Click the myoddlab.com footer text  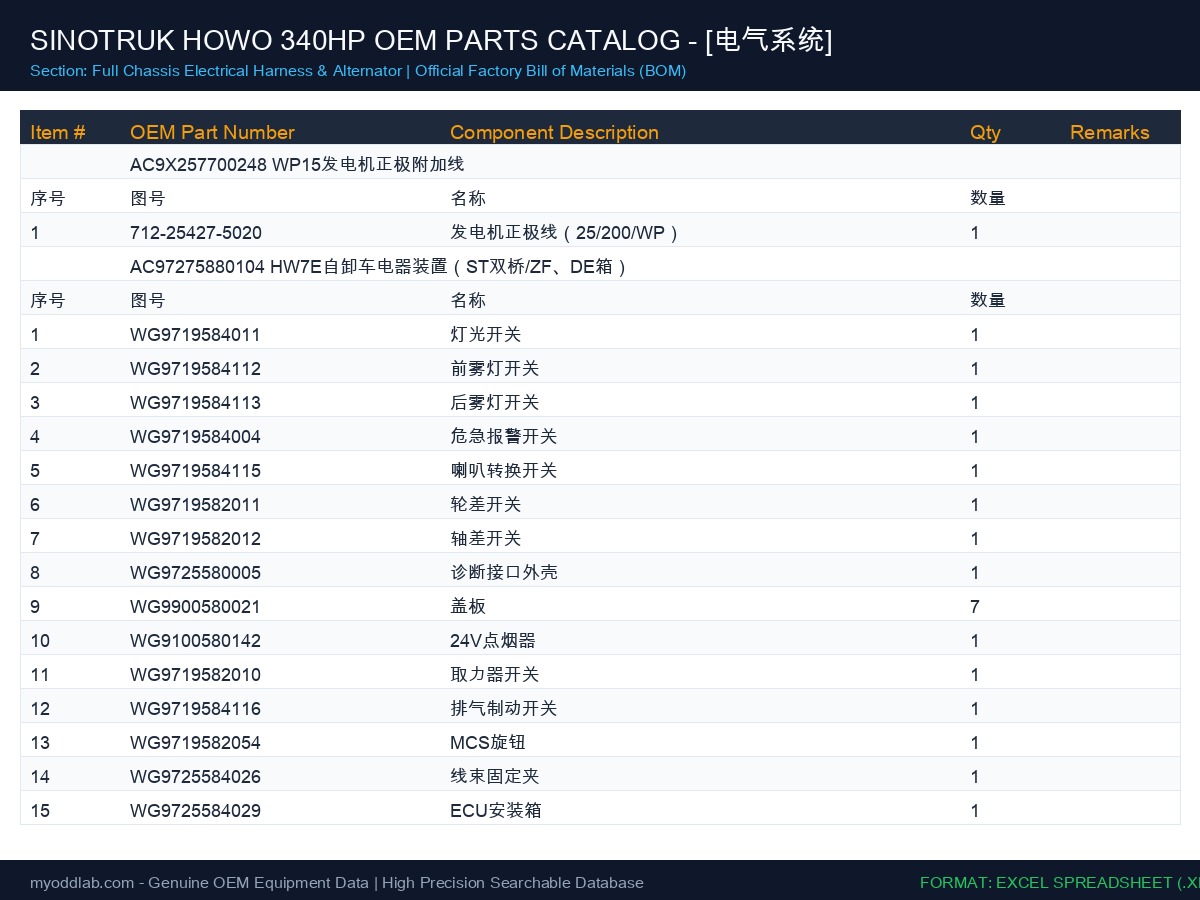[x=337, y=883]
